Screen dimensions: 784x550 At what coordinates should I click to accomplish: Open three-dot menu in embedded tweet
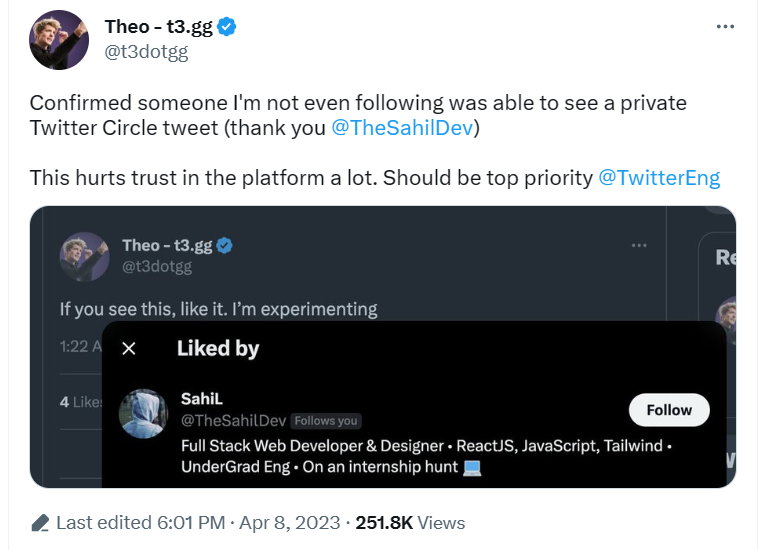[x=639, y=245]
